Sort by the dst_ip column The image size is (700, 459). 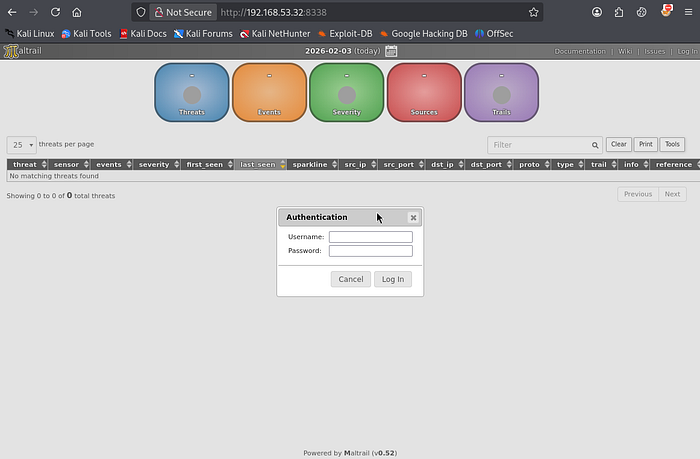pyautogui.click(x=445, y=164)
